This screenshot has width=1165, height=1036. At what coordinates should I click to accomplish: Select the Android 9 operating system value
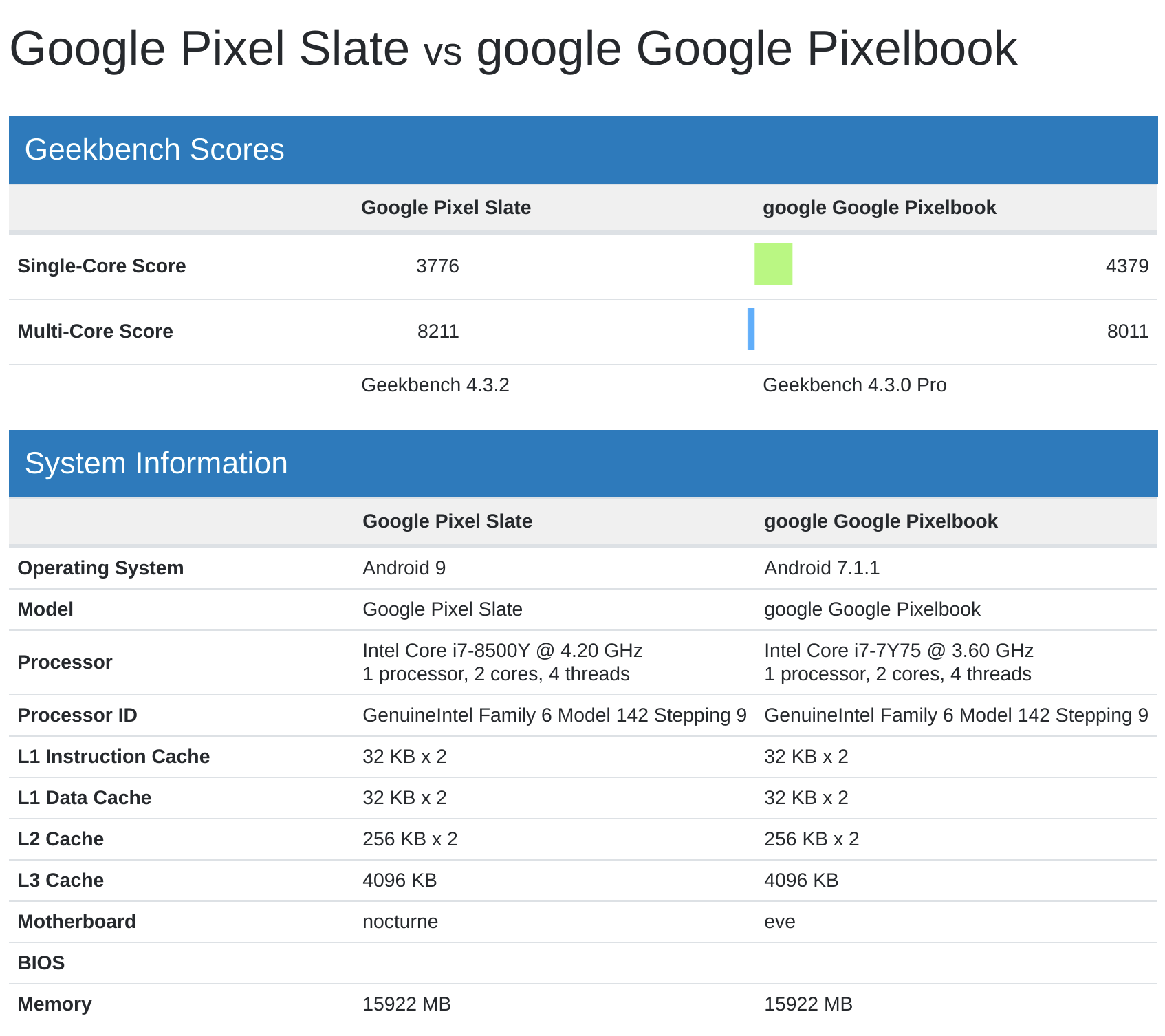404,568
